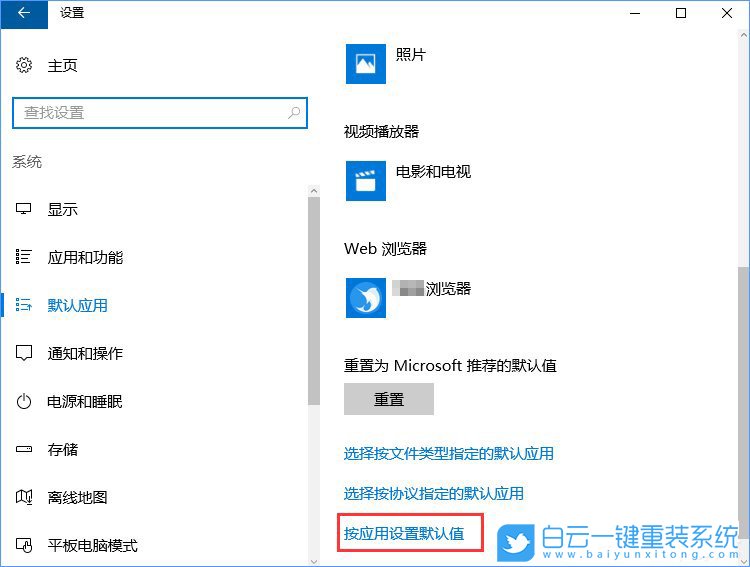Minimize the settings window
The height and width of the screenshot is (567, 750).
[635, 13]
